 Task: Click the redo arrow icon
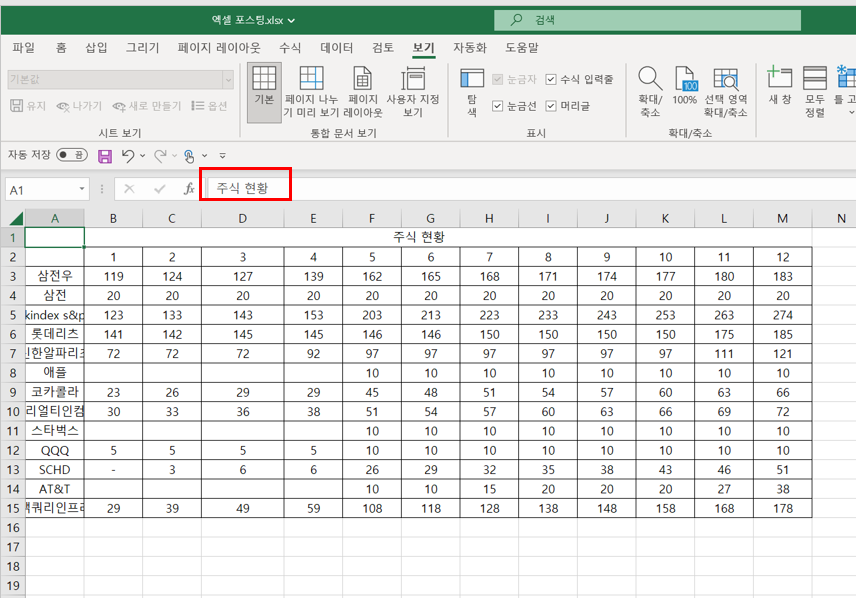click(x=160, y=156)
